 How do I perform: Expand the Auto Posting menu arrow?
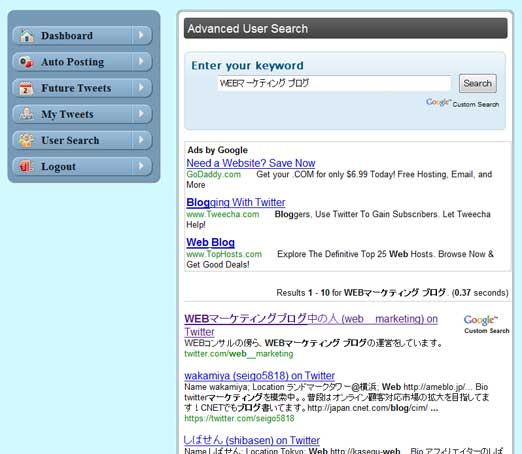click(141, 61)
